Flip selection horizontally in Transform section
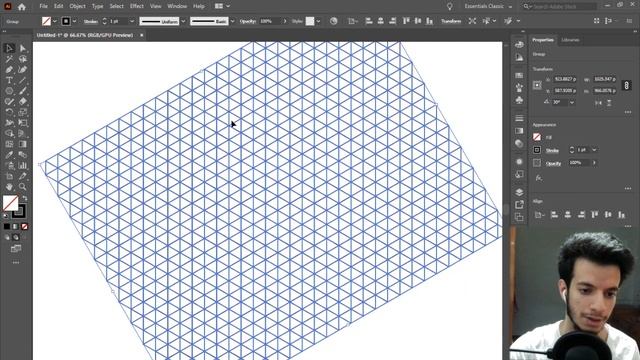The image size is (640, 360). click(x=598, y=103)
